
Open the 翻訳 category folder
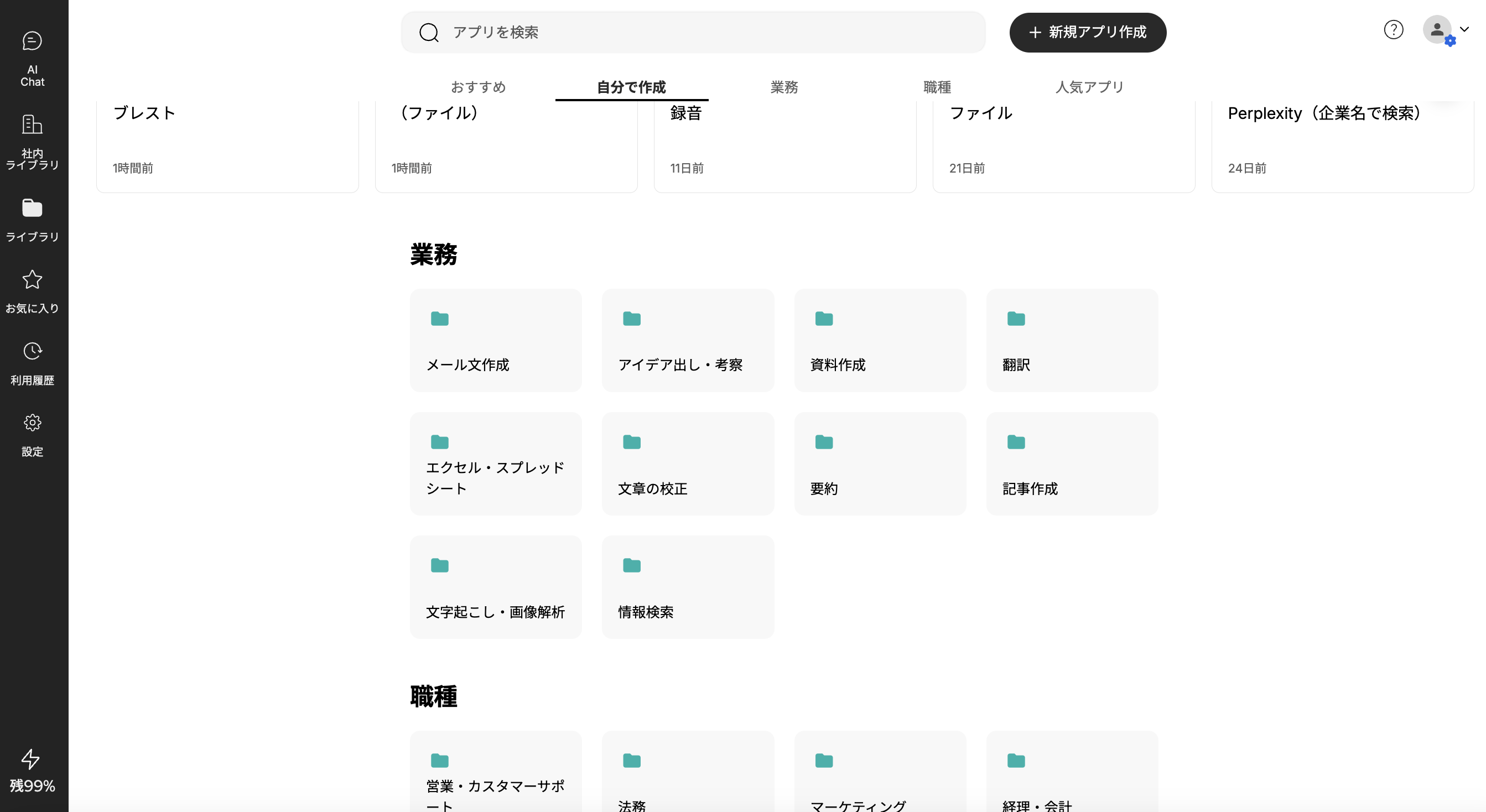tap(1072, 340)
